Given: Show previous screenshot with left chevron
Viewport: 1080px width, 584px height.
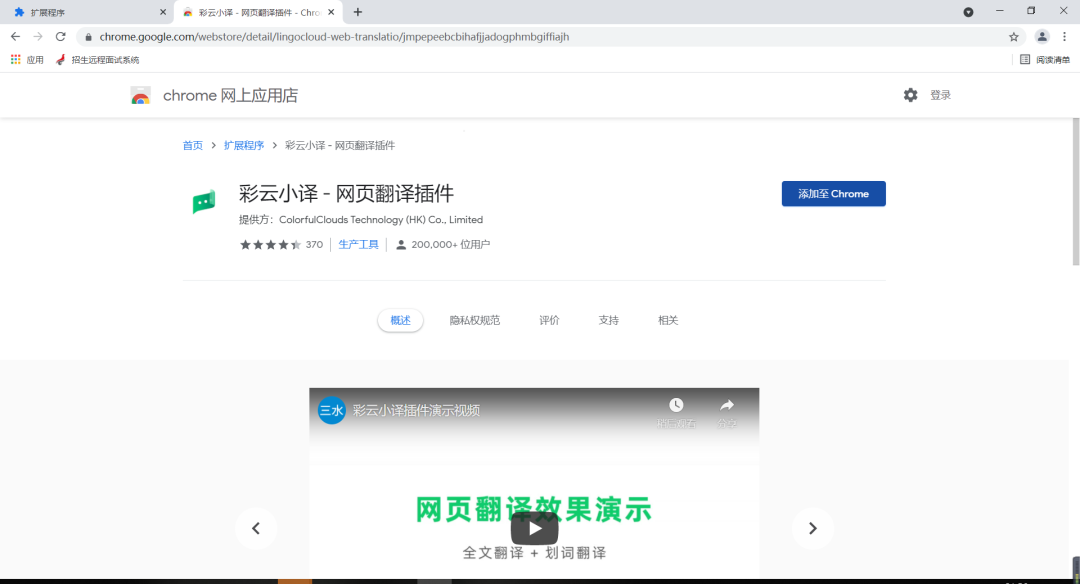Looking at the screenshot, I should point(256,528).
